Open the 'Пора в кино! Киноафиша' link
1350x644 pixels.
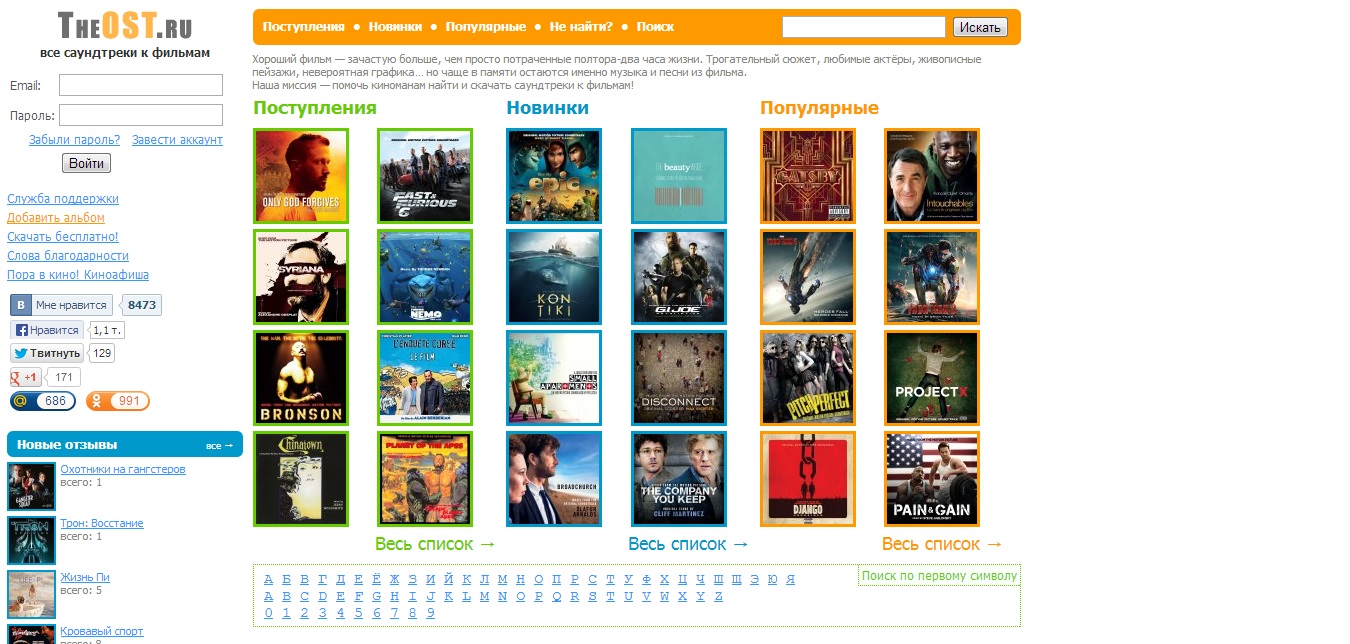coord(78,275)
